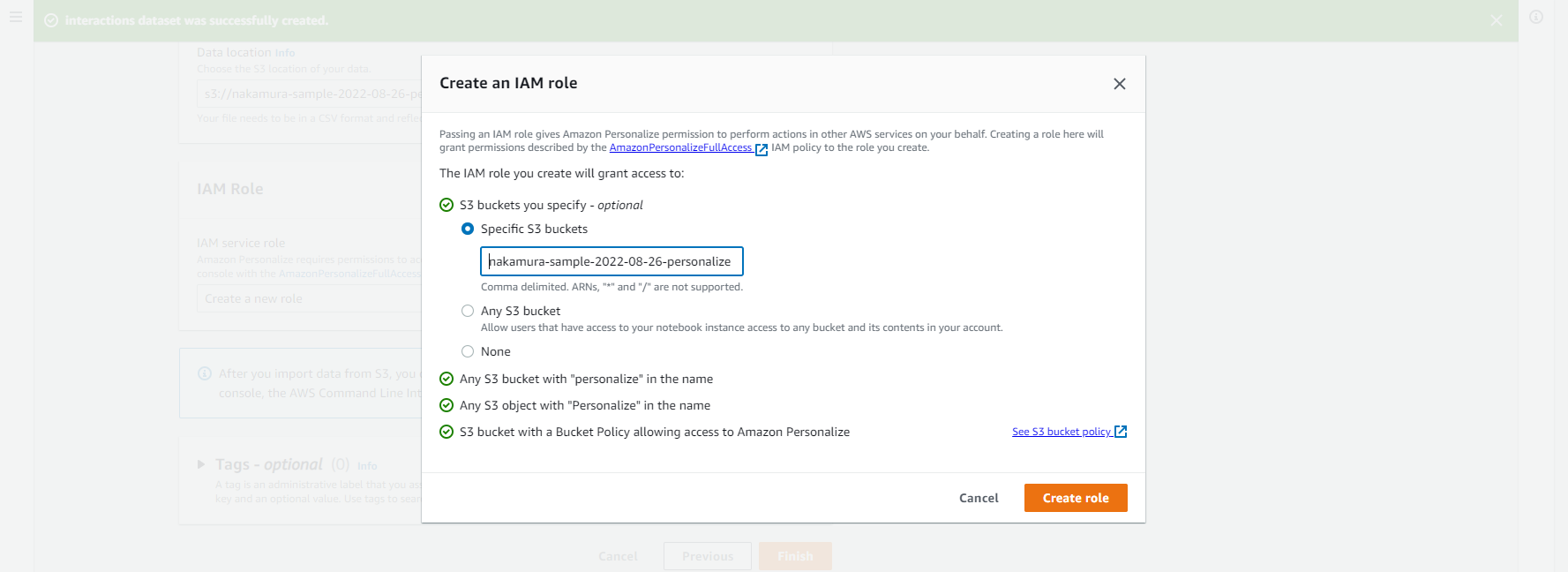The image size is (1568, 572).
Task: Select the None radio option
Action: [x=468, y=351]
